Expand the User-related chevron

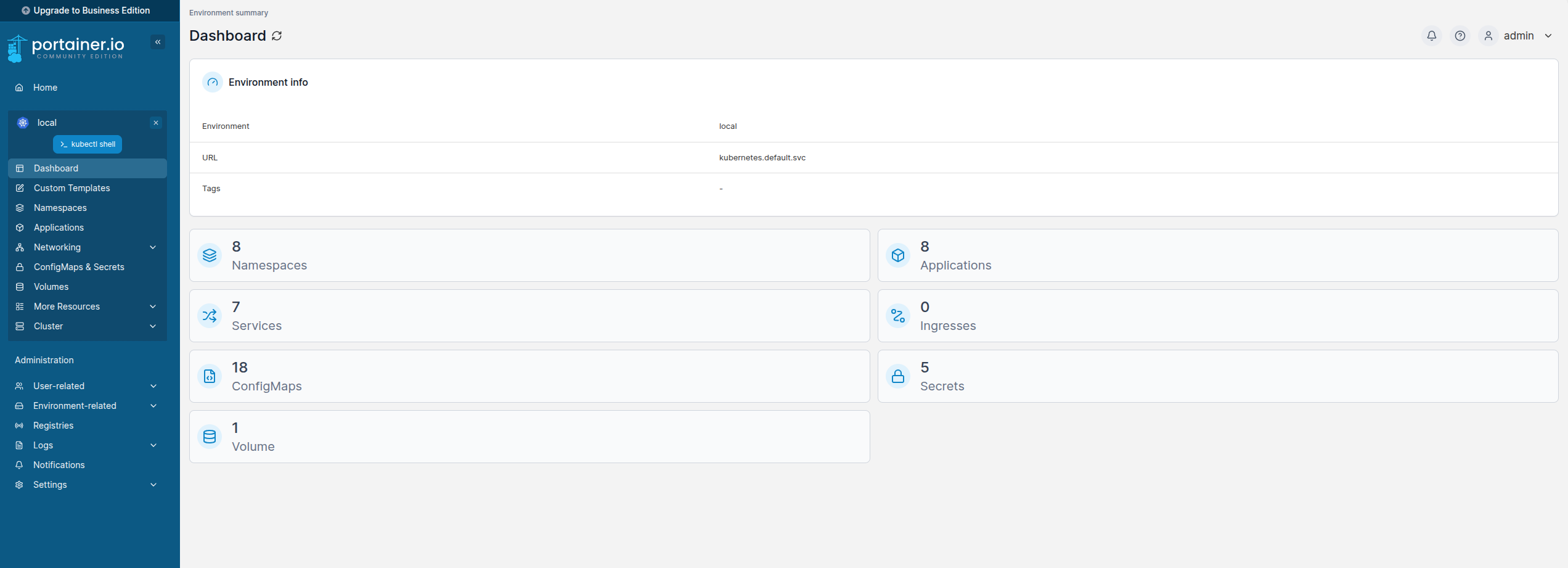coord(153,386)
